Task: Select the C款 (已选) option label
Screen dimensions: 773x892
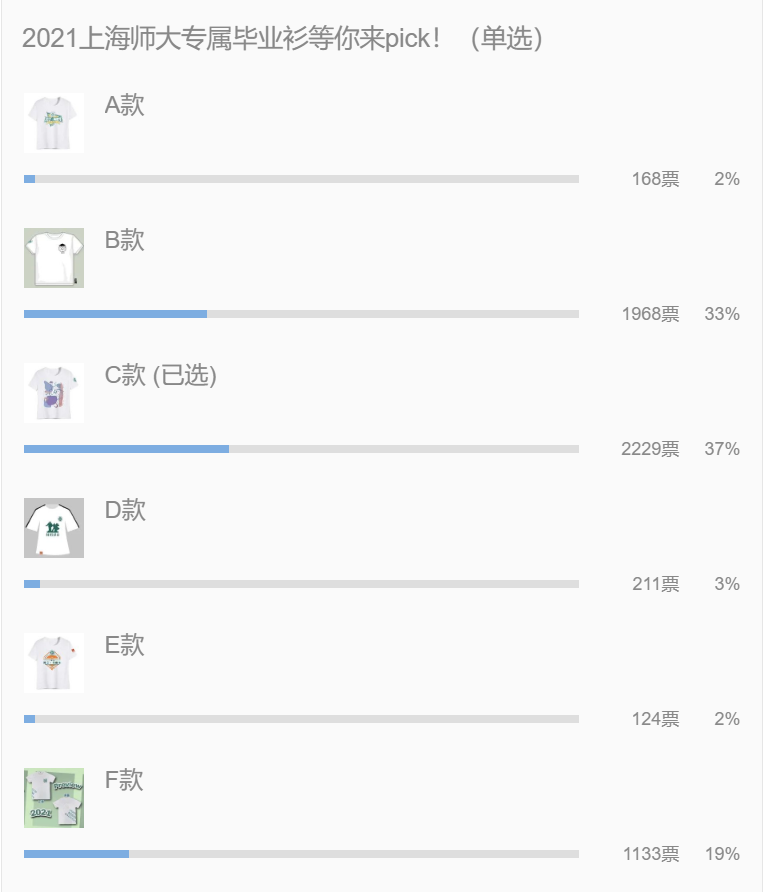Action: click(160, 375)
